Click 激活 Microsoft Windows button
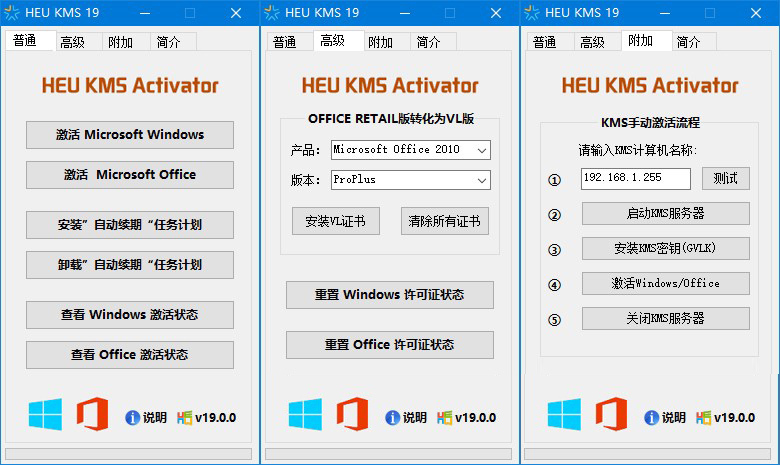The width and height of the screenshot is (780, 465). (x=130, y=135)
